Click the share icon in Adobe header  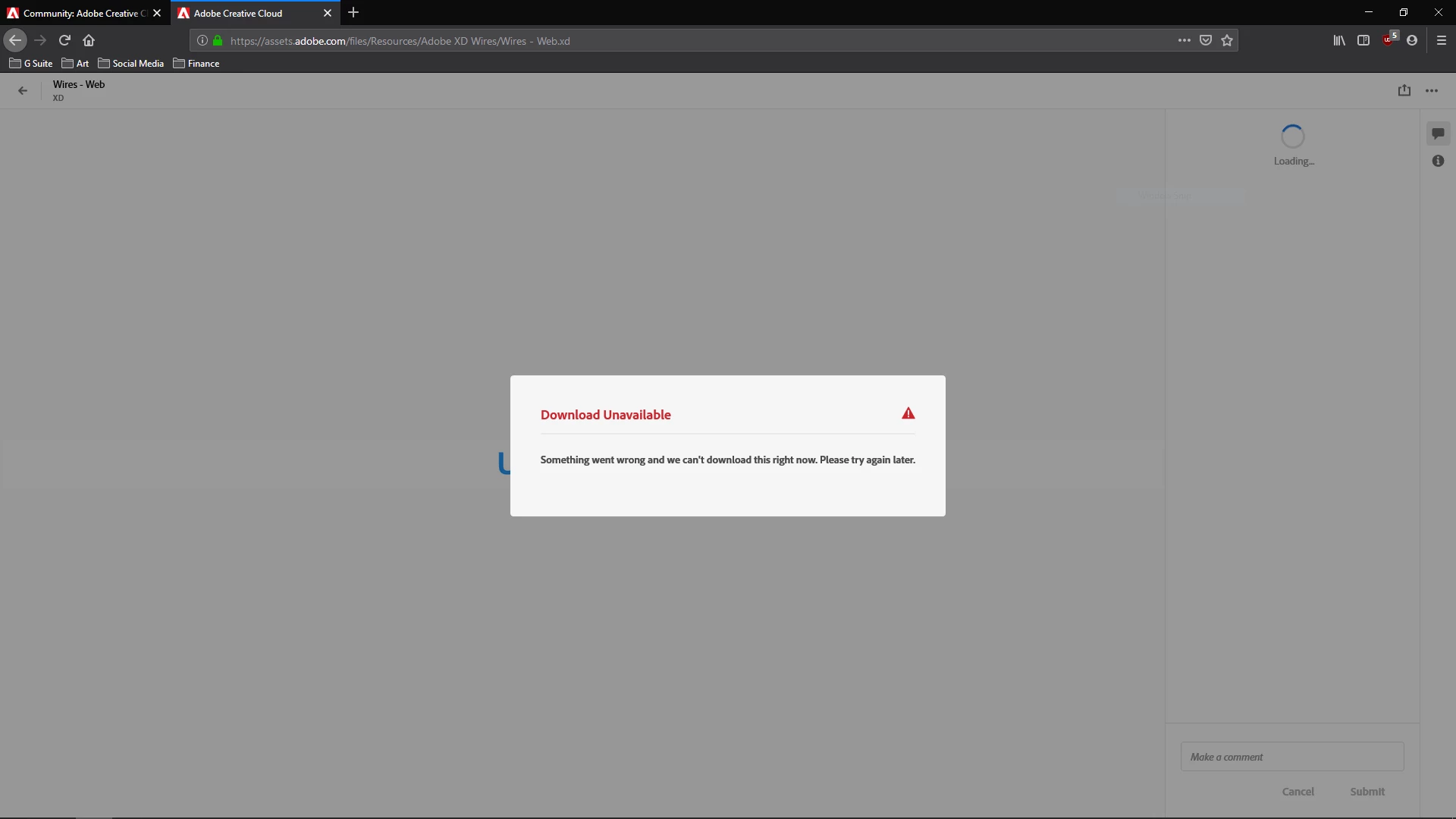pyautogui.click(x=1404, y=90)
